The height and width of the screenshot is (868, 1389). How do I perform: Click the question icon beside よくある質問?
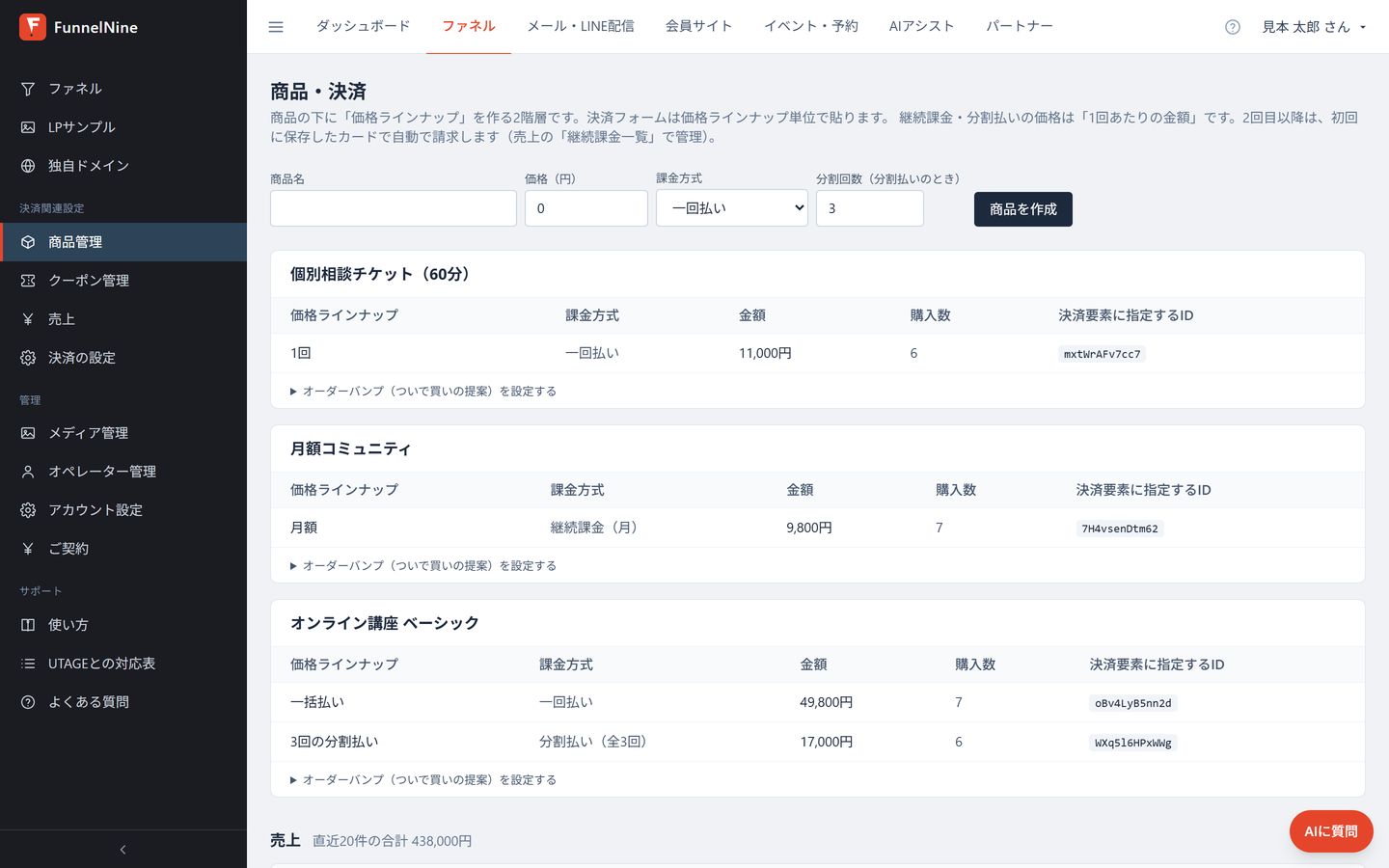click(28, 702)
